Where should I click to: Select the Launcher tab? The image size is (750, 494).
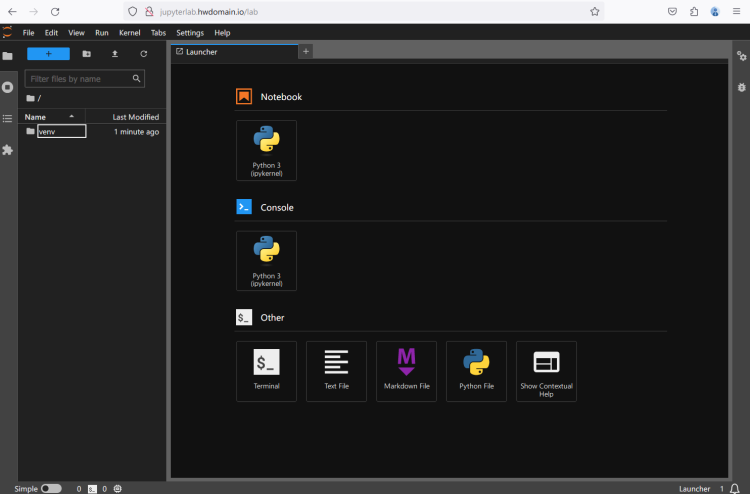(x=234, y=52)
